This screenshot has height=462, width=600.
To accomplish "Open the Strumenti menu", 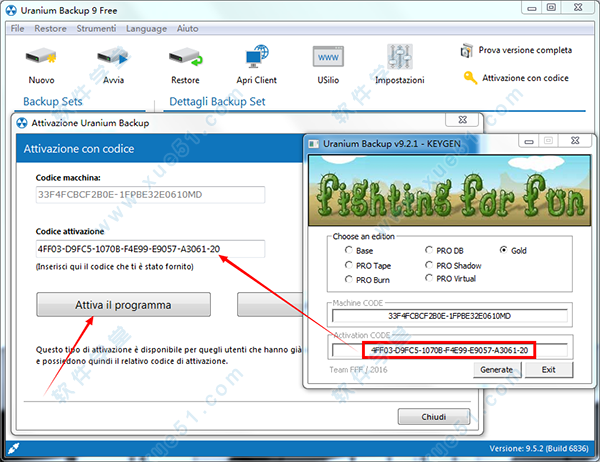I will (96, 29).
